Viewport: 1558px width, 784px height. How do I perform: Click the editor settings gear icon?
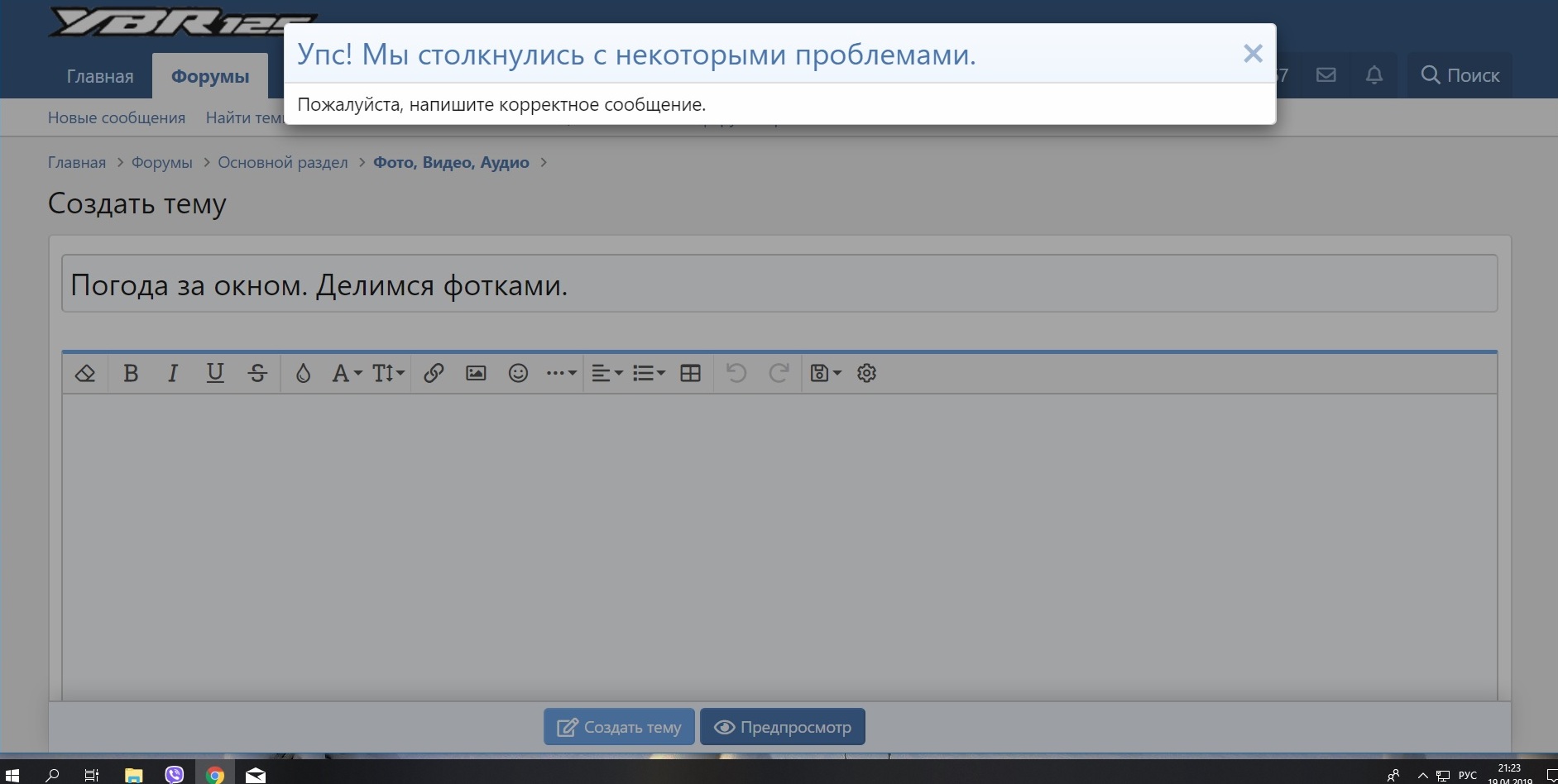(x=866, y=374)
